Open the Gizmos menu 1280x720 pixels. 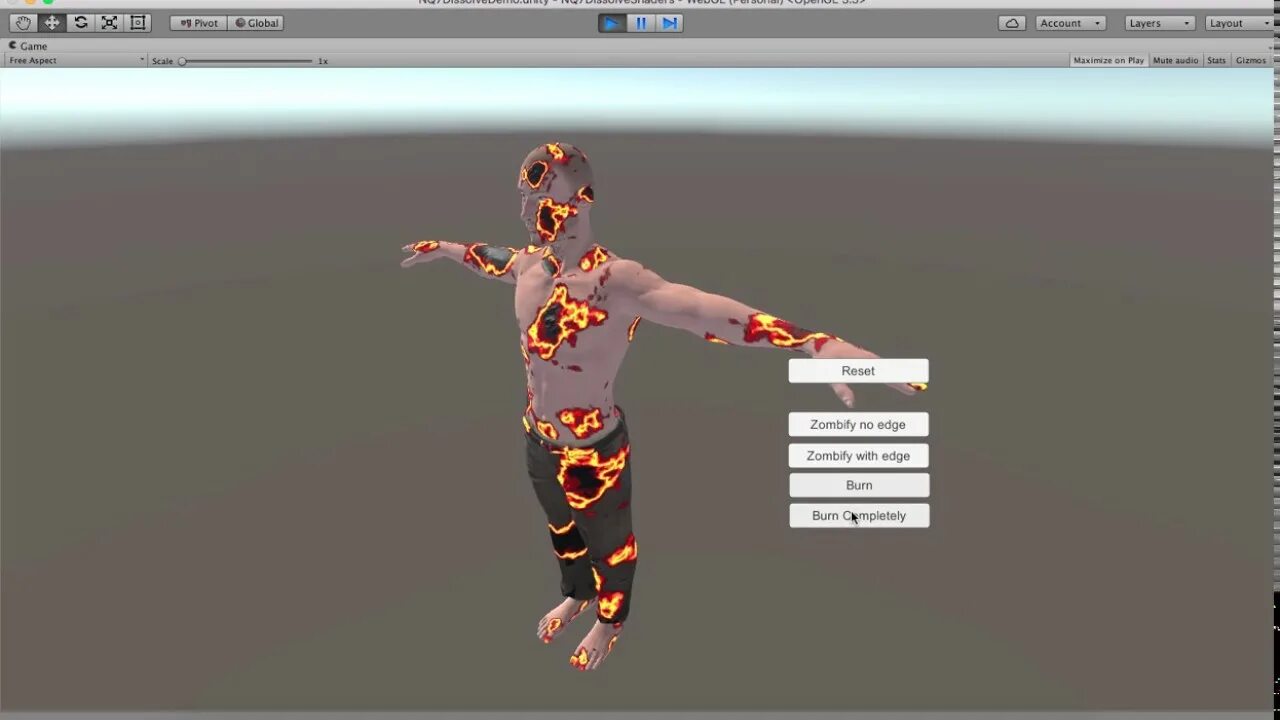1251,61
